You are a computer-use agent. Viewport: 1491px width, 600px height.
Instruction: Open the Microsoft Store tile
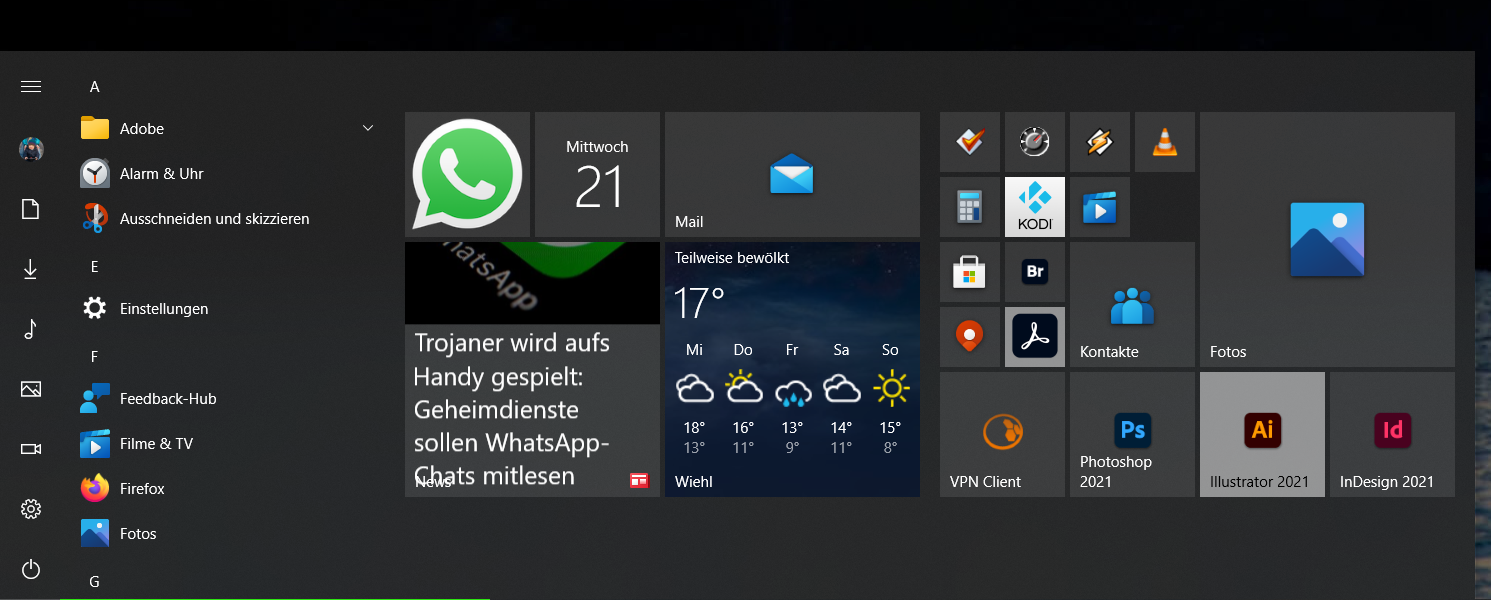coord(970,272)
